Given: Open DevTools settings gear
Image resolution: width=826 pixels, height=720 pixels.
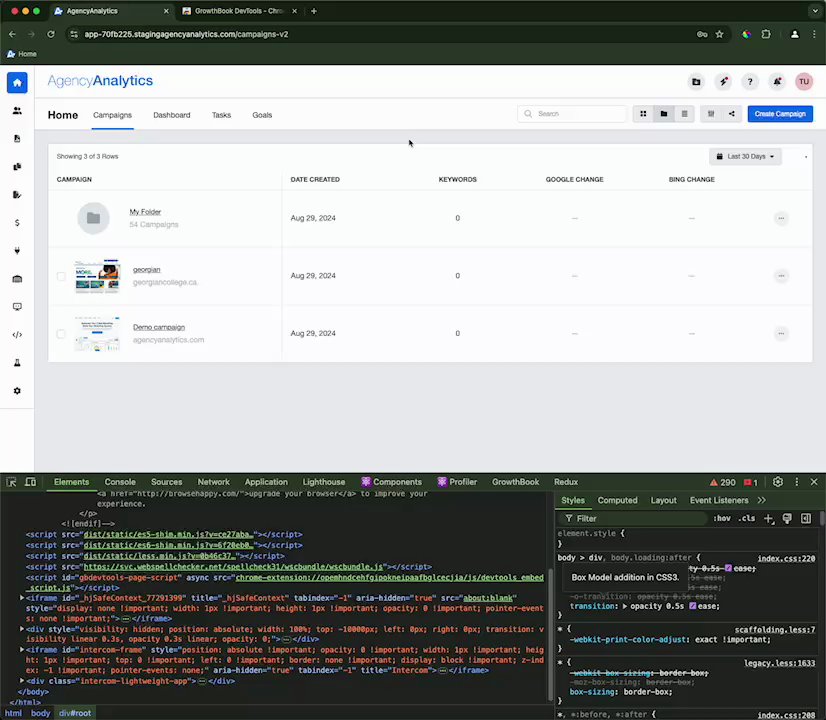Looking at the screenshot, I should 778,482.
